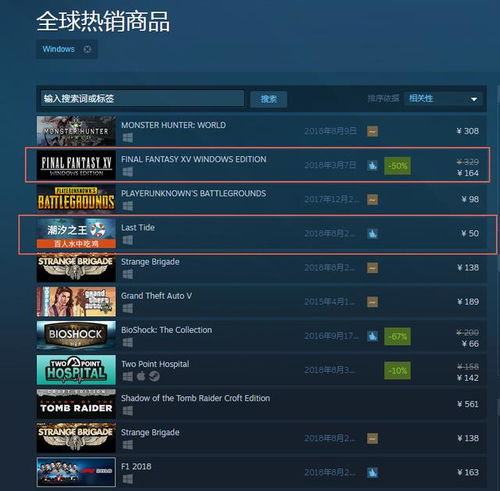Click F1 2018 positive review icon
This screenshot has width=500, height=491.
372,472
